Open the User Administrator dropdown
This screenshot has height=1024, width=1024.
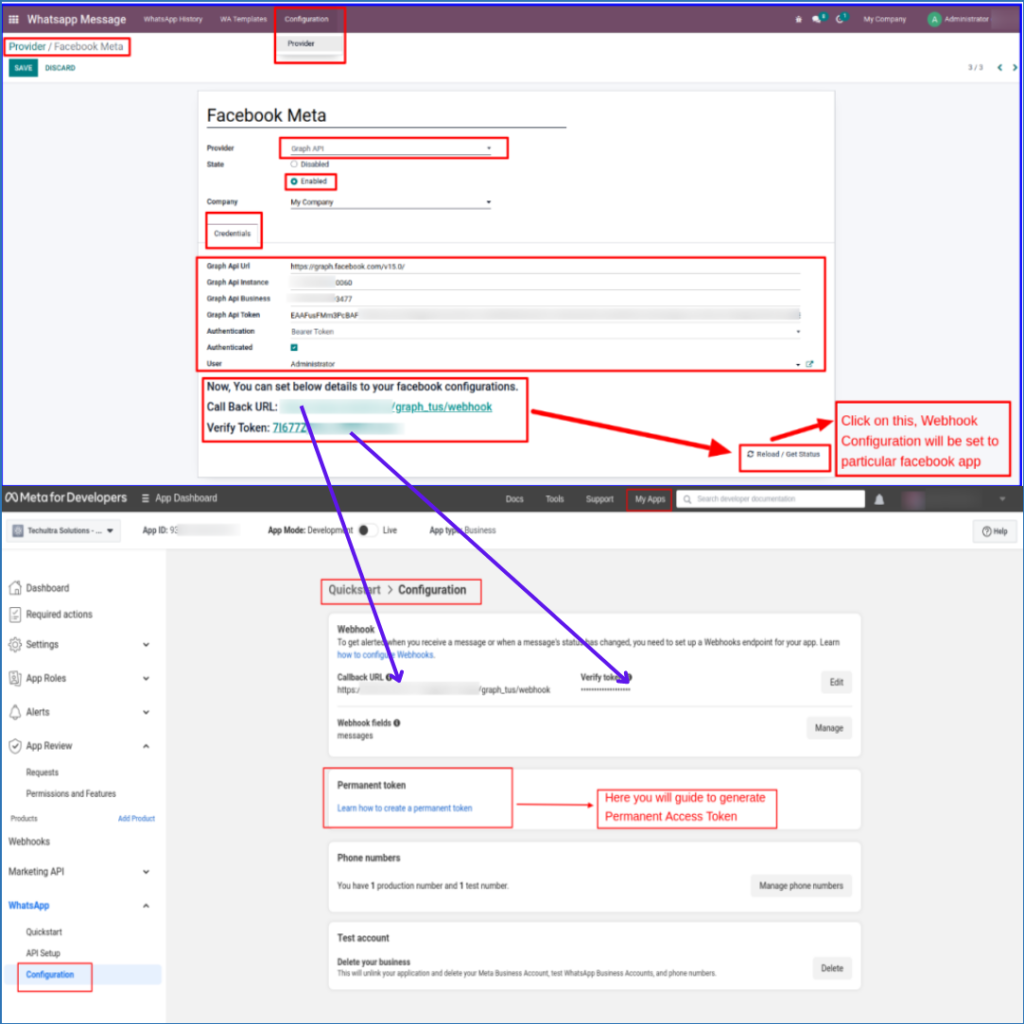pyautogui.click(x=545, y=364)
